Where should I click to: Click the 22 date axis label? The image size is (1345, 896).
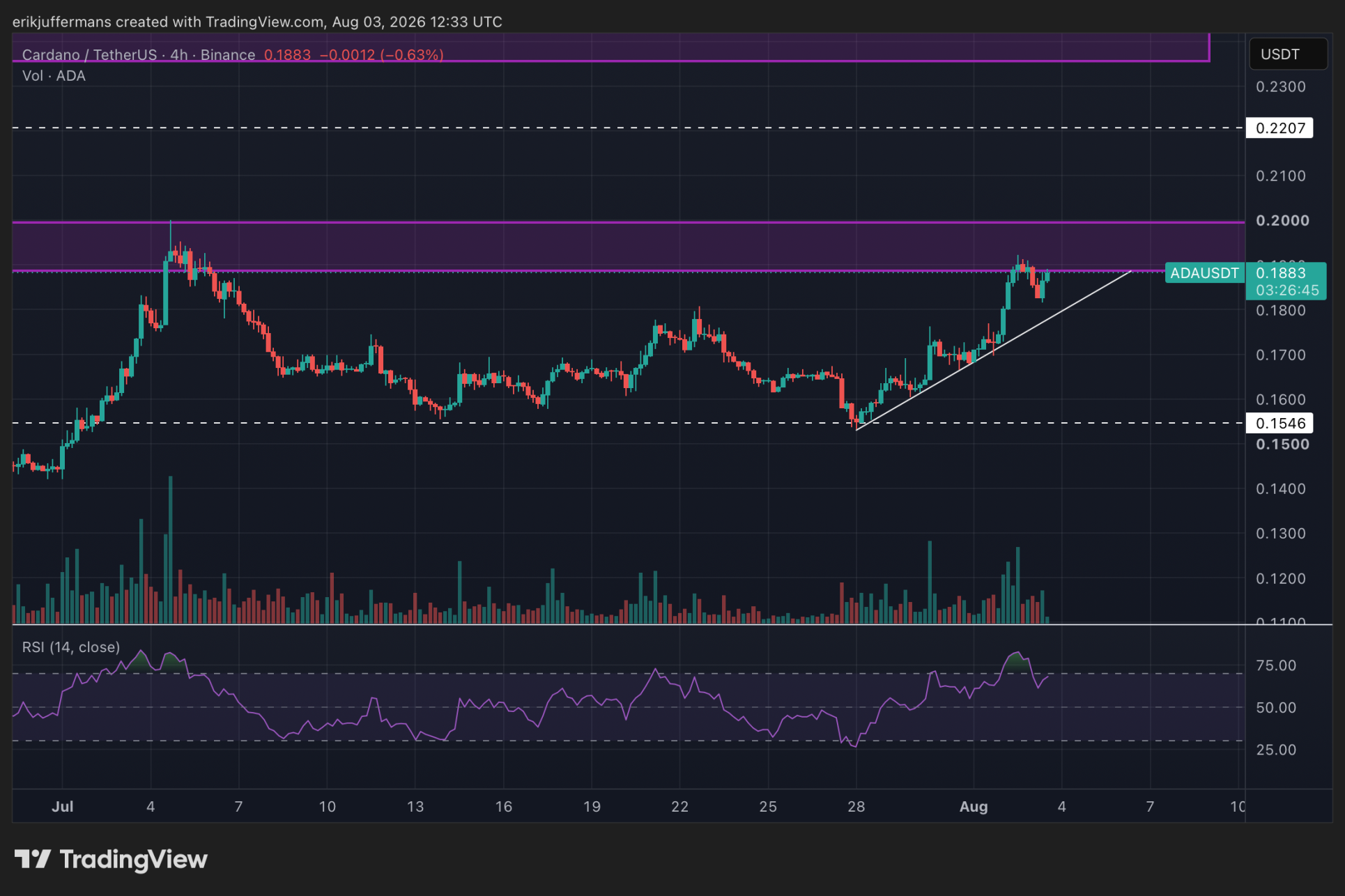[679, 806]
